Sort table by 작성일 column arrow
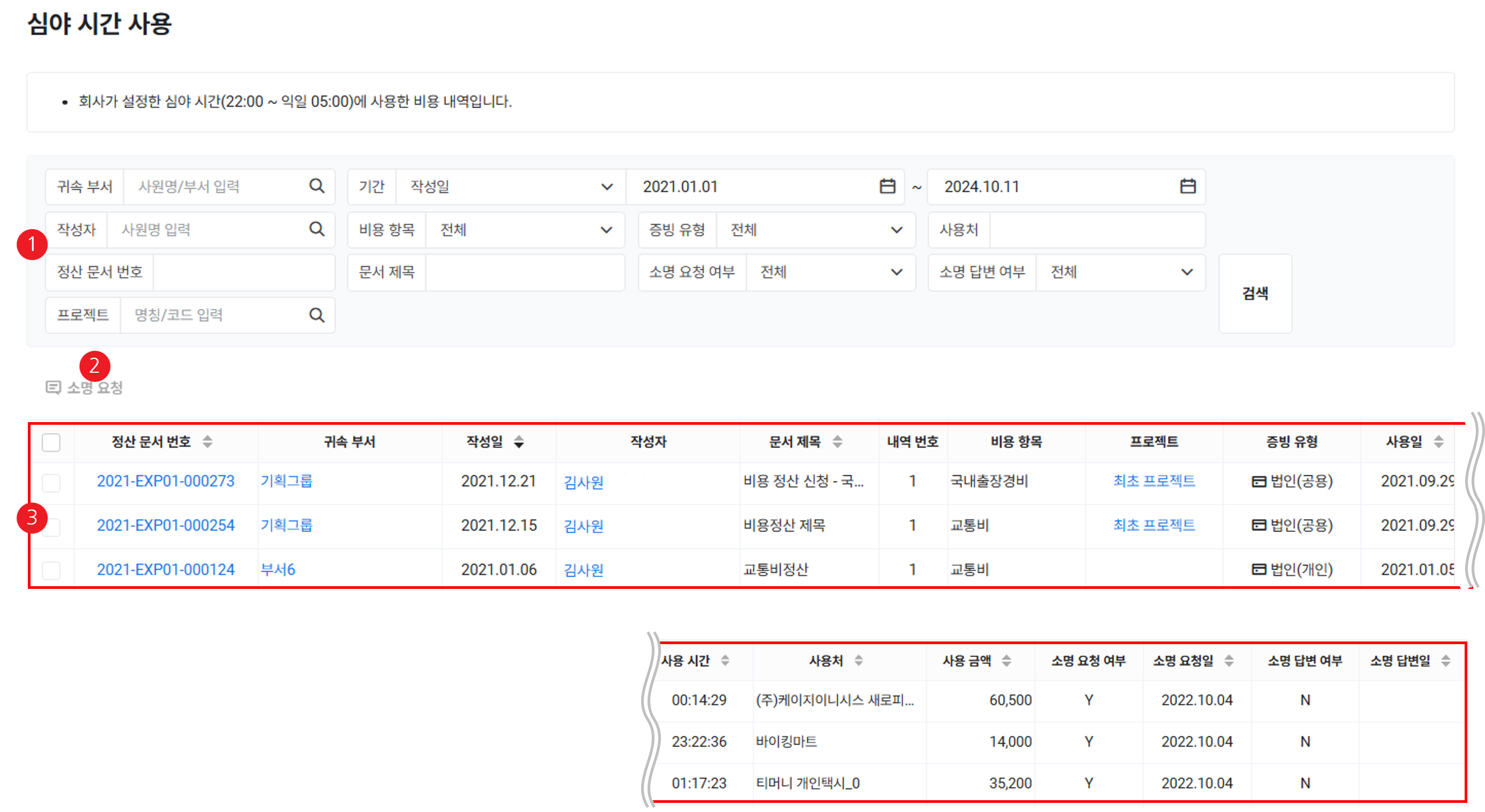1485x812 pixels. coord(519,442)
